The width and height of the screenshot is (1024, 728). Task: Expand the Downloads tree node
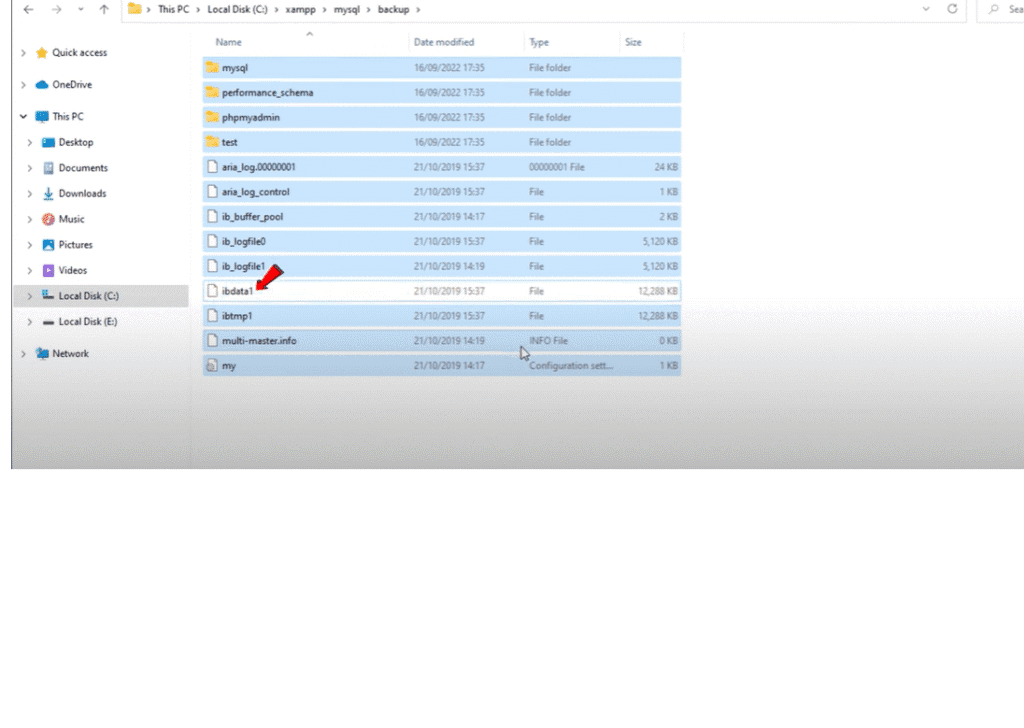pyautogui.click(x=29, y=194)
